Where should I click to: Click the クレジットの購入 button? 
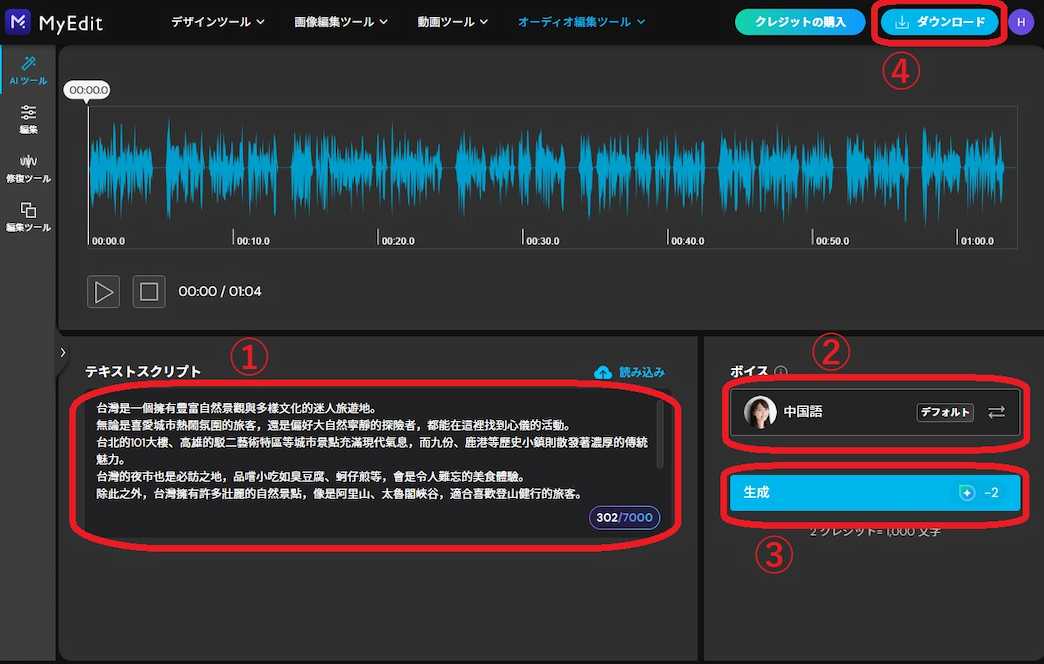pos(800,20)
